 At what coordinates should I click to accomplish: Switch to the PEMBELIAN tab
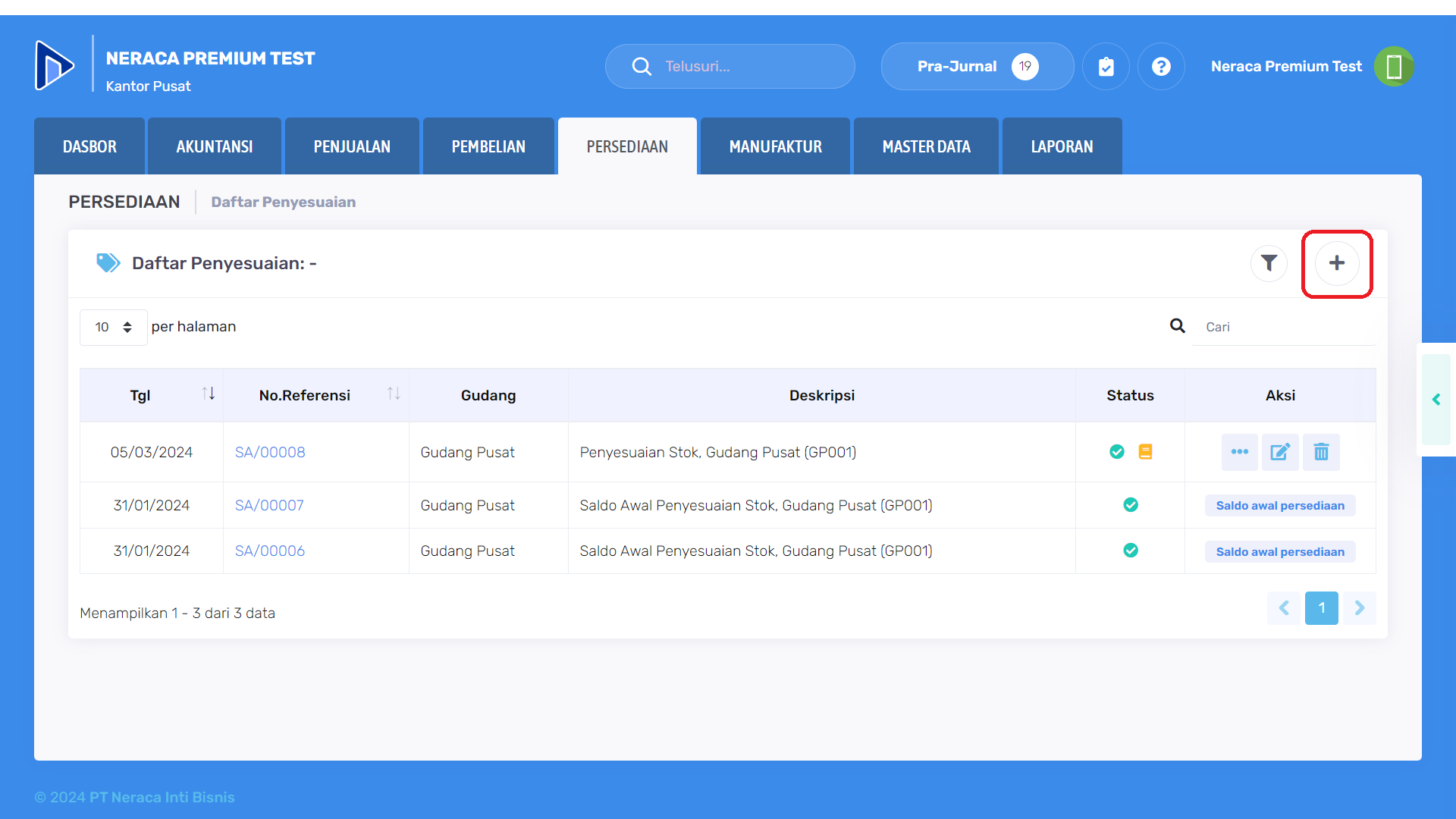(488, 146)
